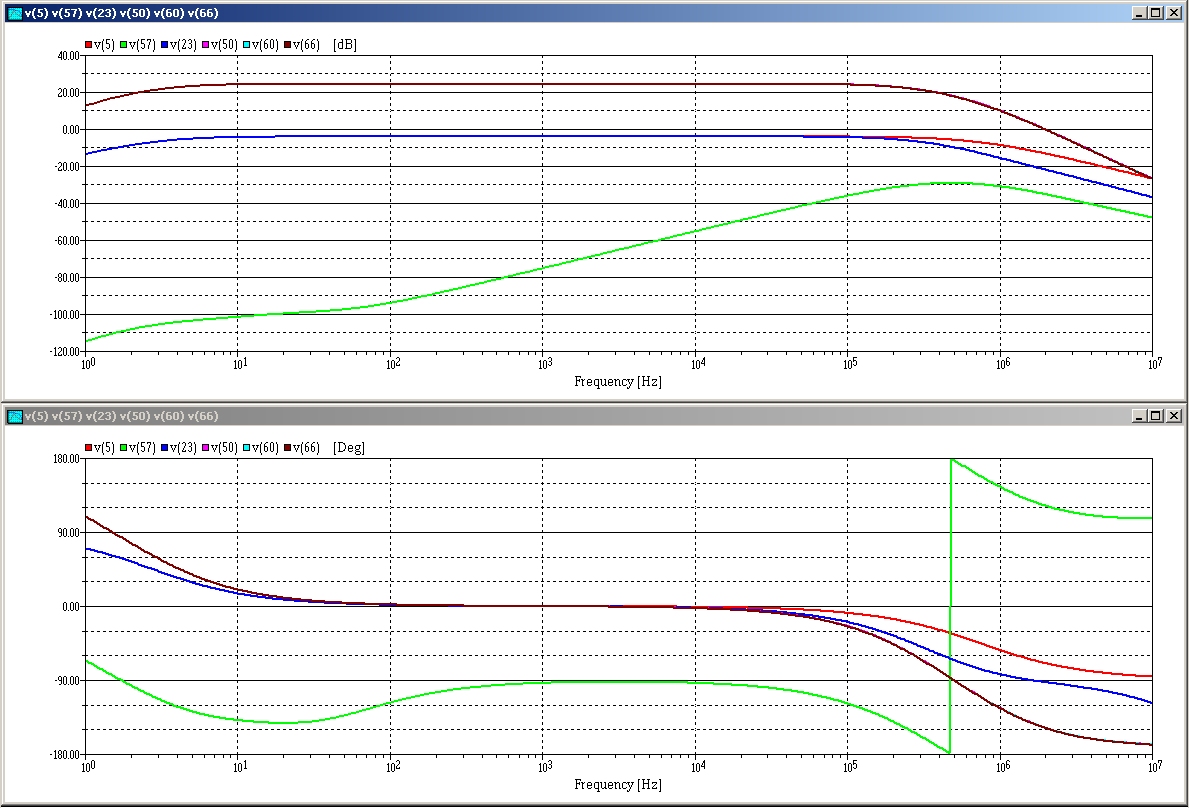Screen dimensions: 1189x808
Task: Maximize the bottom Deg plot window
Action: point(1156,415)
